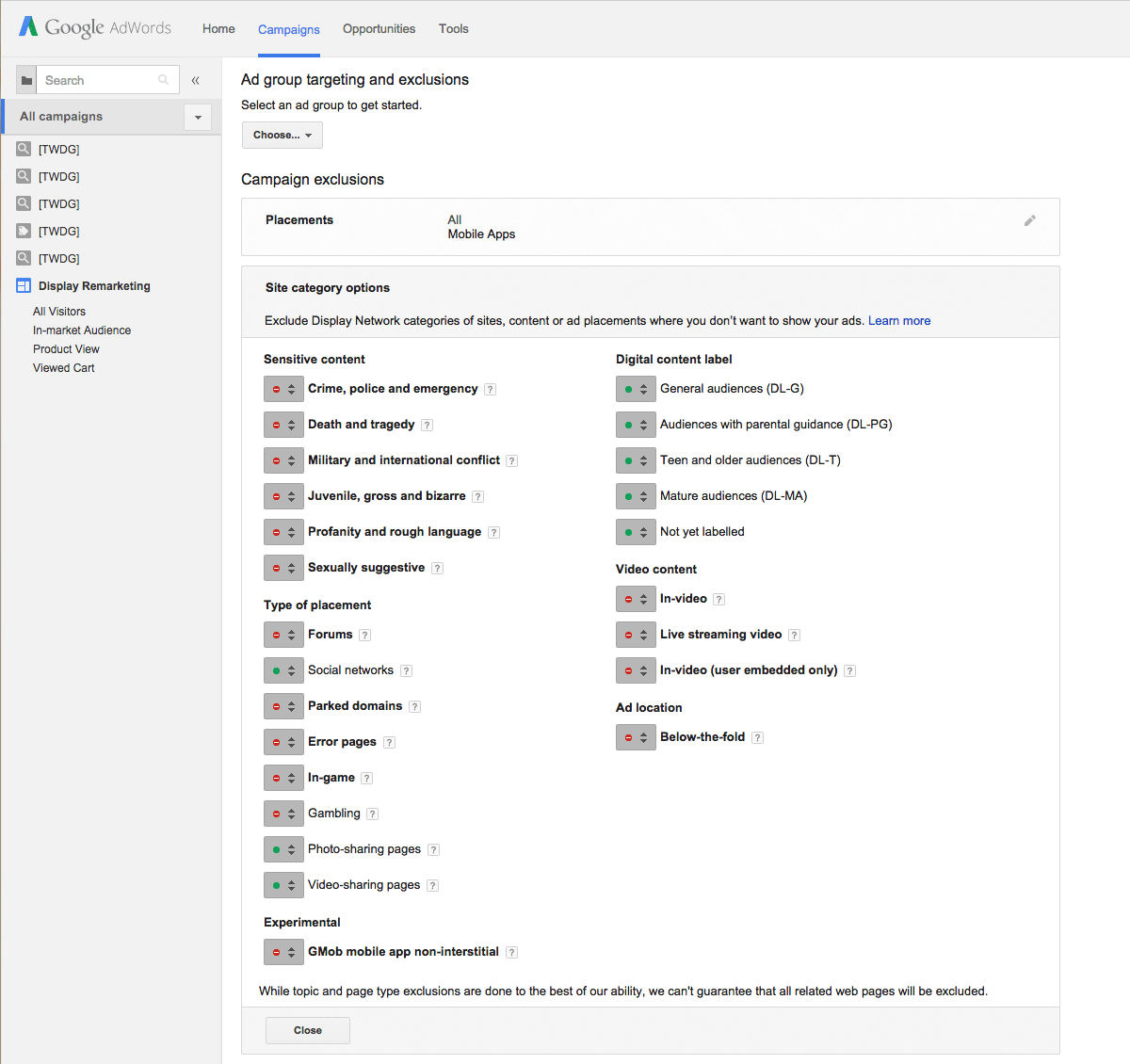Open Gambling exclusion status selector
Image resolution: width=1130 pixels, height=1064 pixels.
coord(283,814)
